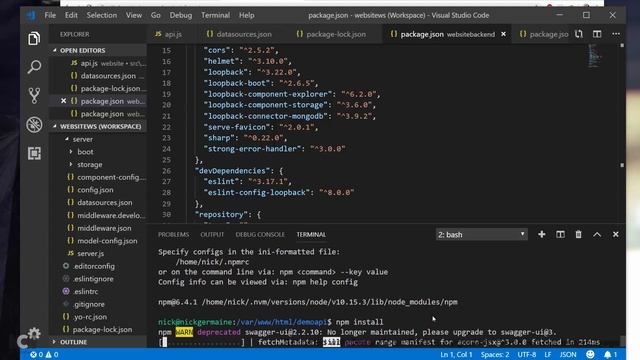Open the Extensions view in activity bar

click(x=34, y=153)
